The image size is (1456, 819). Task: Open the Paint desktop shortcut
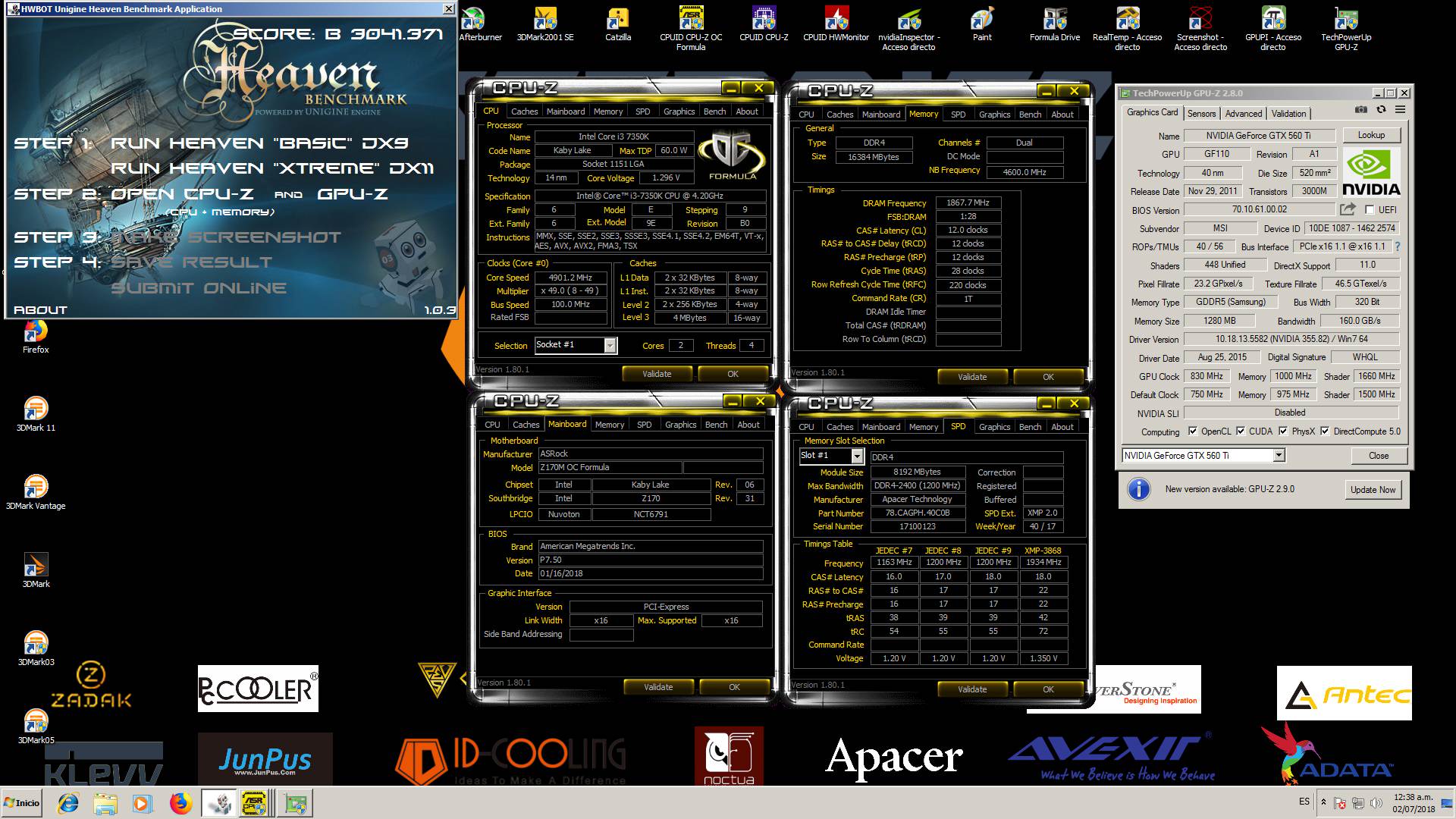[x=982, y=24]
